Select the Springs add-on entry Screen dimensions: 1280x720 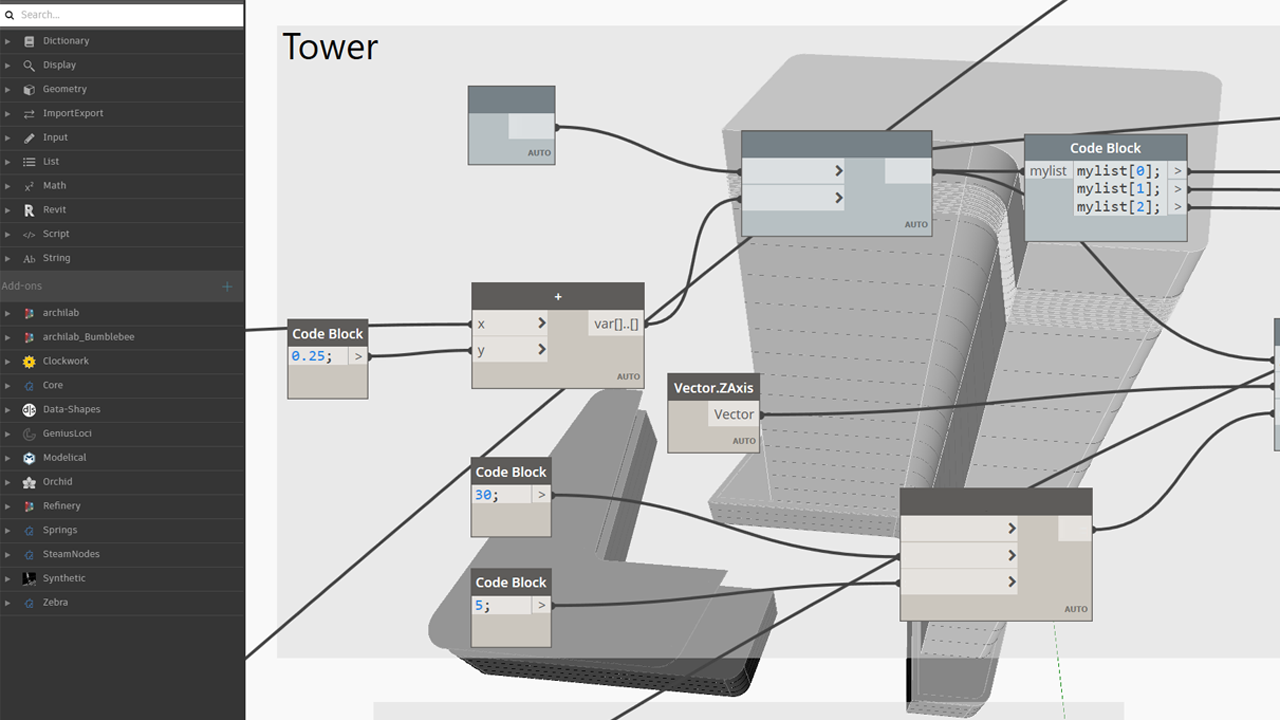60,530
